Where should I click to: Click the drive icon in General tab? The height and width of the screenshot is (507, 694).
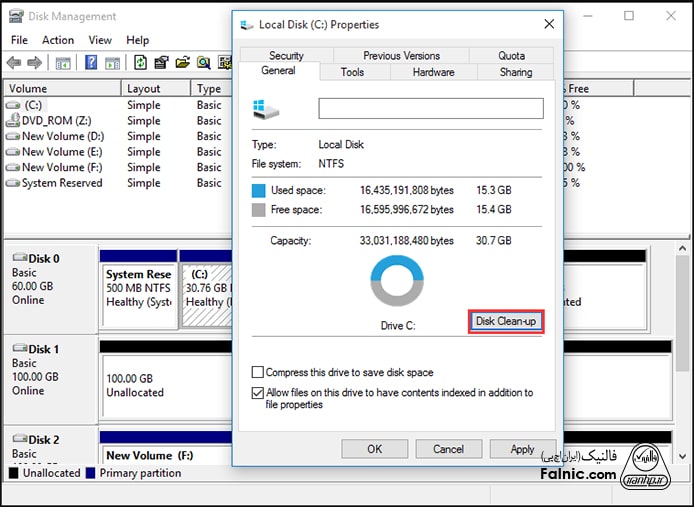(x=267, y=108)
